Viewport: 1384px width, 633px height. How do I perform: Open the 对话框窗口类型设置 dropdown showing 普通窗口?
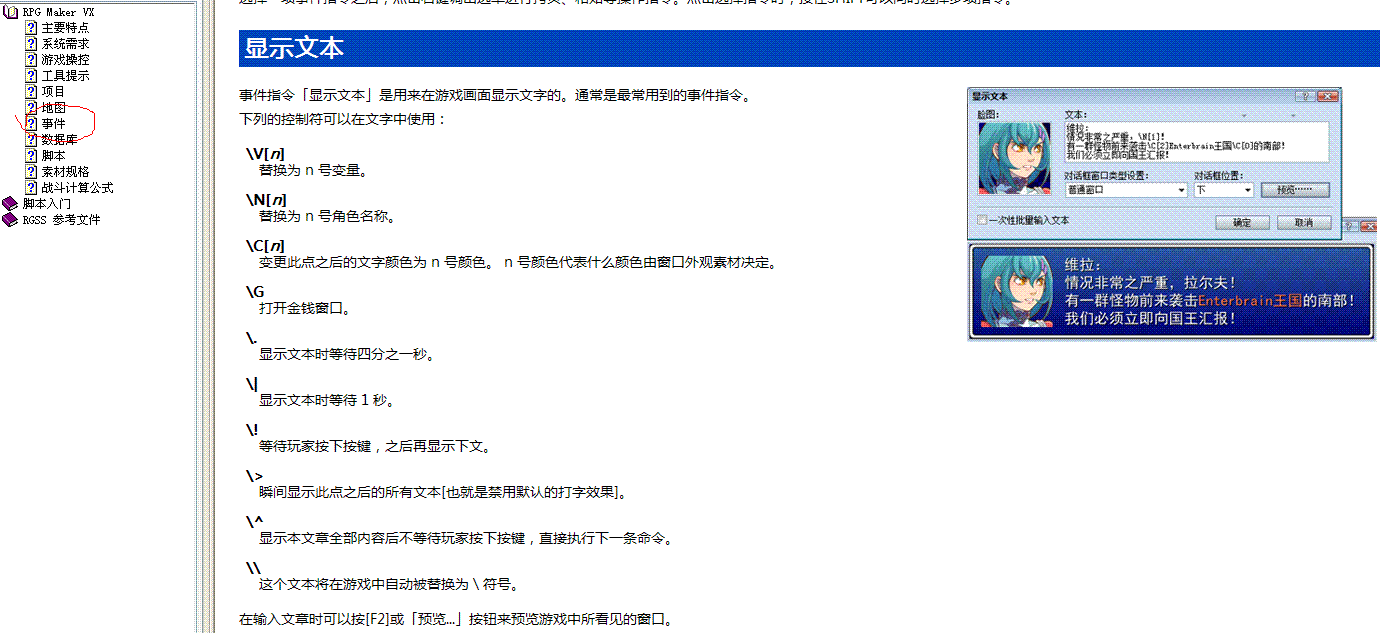pos(1125,190)
